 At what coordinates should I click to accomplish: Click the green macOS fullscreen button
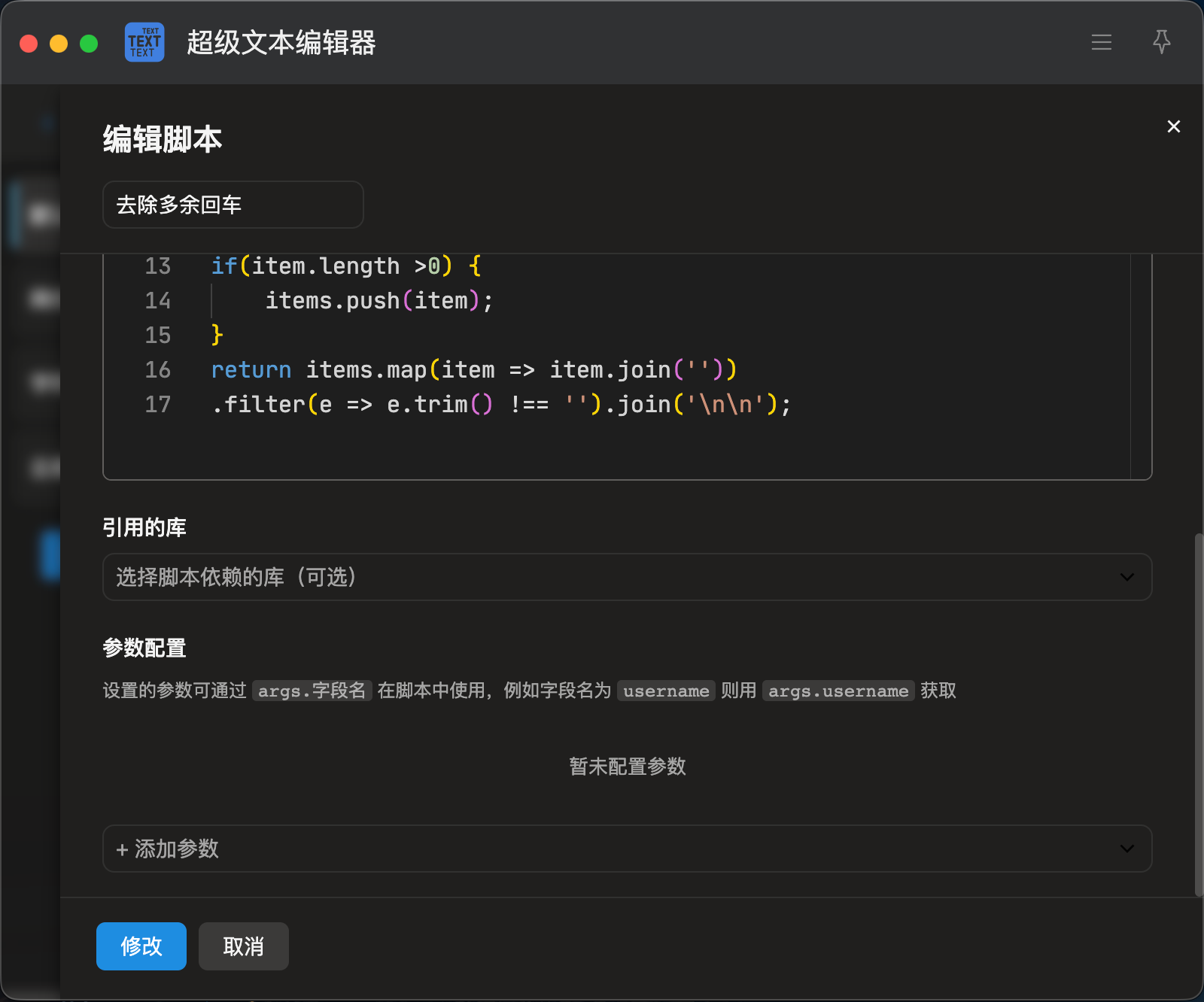pos(89,44)
